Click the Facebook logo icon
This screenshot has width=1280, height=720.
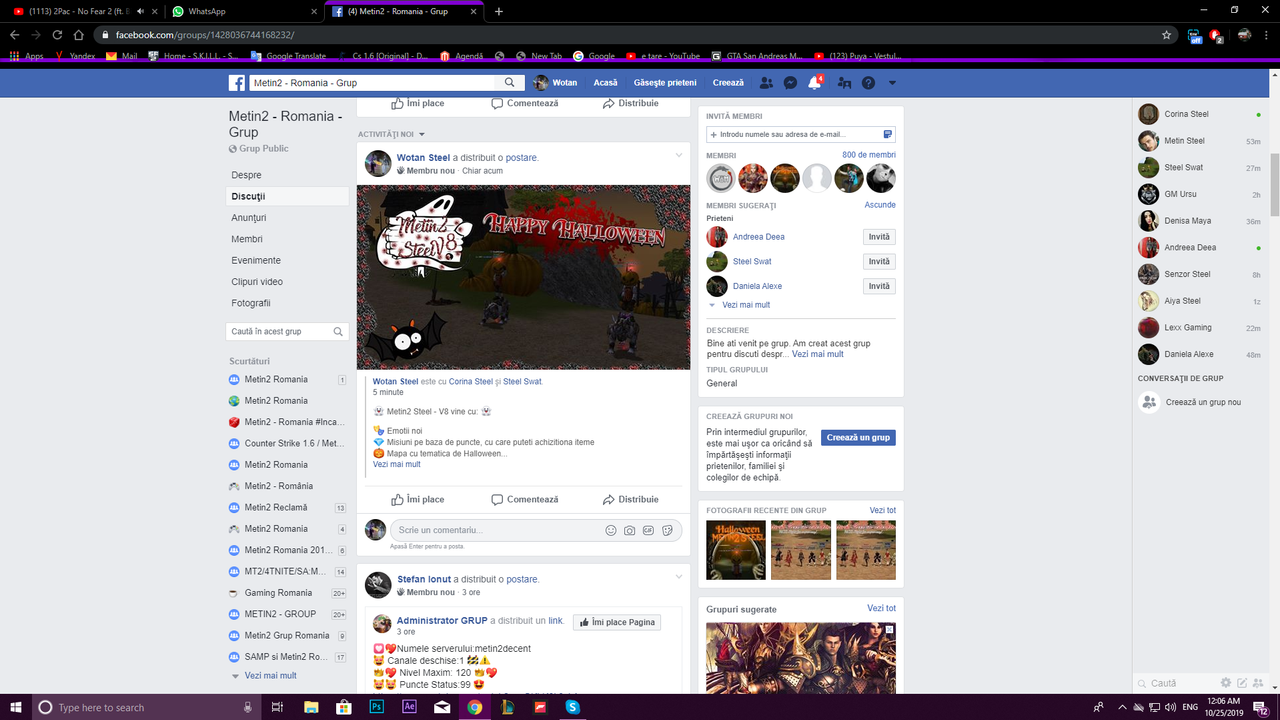pos(236,83)
